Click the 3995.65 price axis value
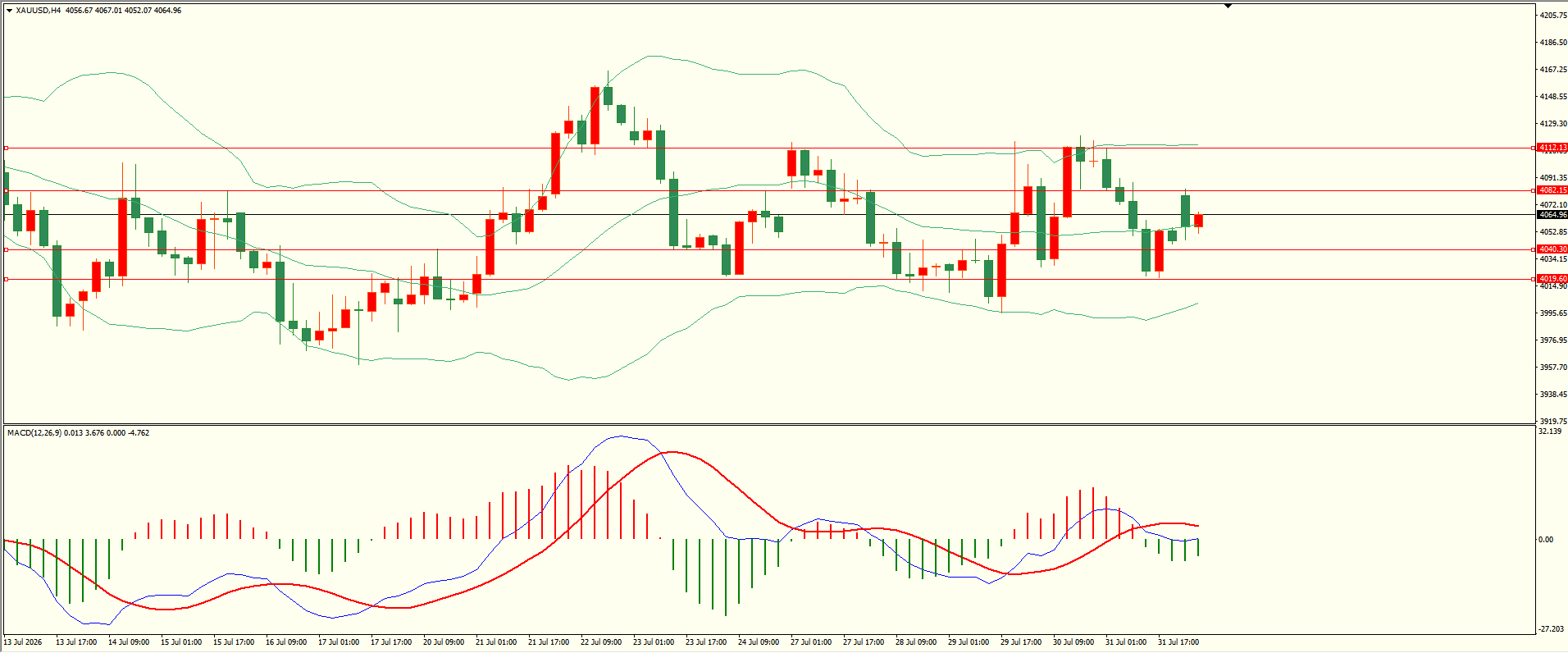This screenshot has height=653, width=1568. click(x=1553, y=313)
